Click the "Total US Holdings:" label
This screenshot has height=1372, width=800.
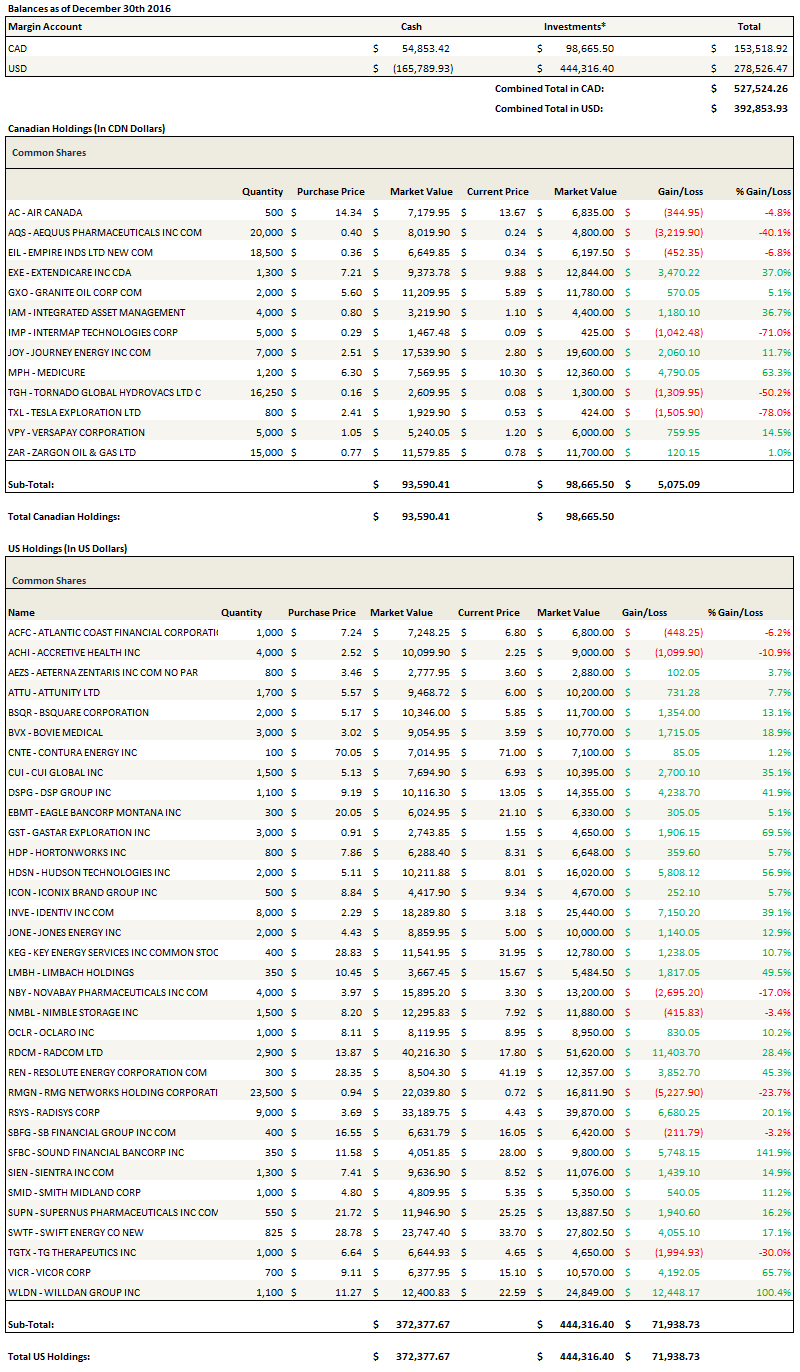(49, 1356)
